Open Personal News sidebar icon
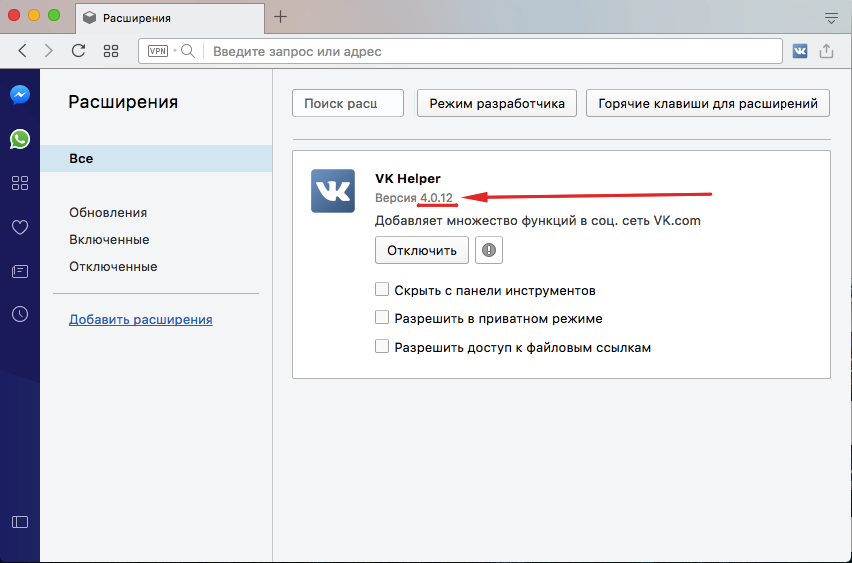This screenshot has width=852, height=563. (x=20, y=271)
